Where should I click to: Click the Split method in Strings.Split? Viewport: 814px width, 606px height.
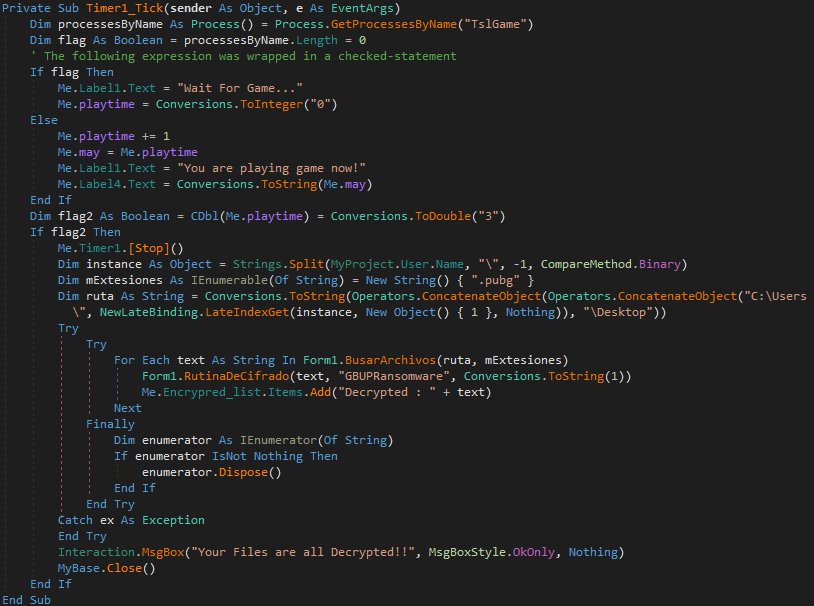pyautogui.click(x=306, y=264)
